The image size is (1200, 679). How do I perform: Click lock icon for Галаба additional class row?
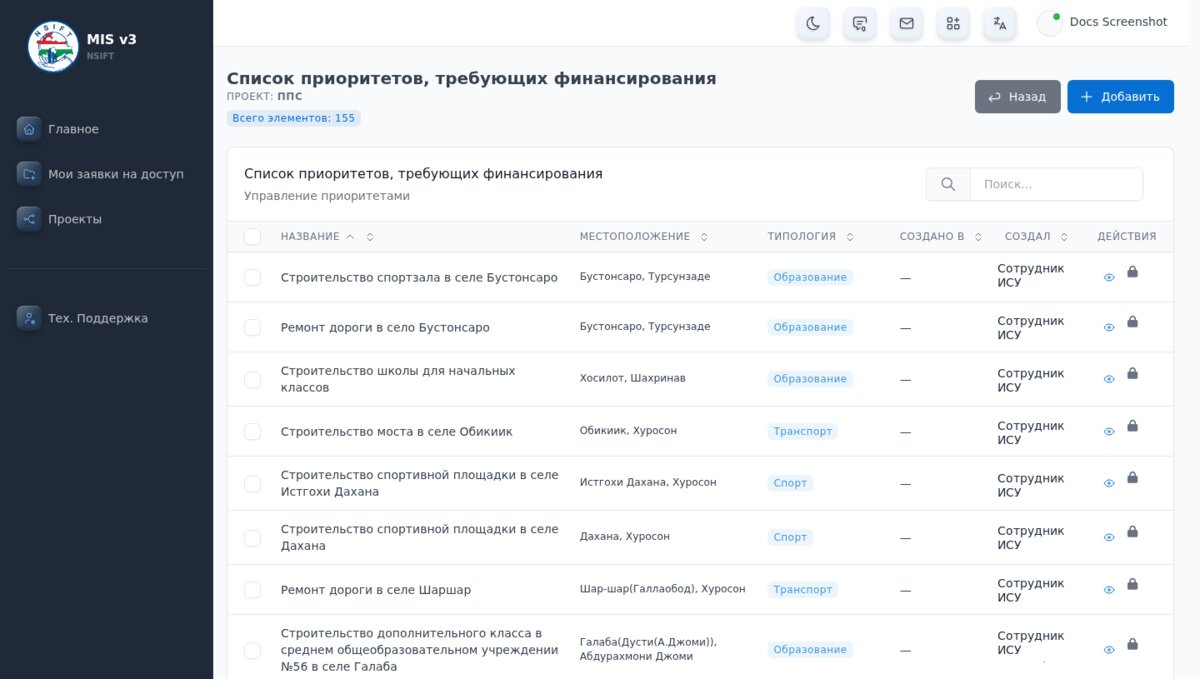coord(1132,643)
